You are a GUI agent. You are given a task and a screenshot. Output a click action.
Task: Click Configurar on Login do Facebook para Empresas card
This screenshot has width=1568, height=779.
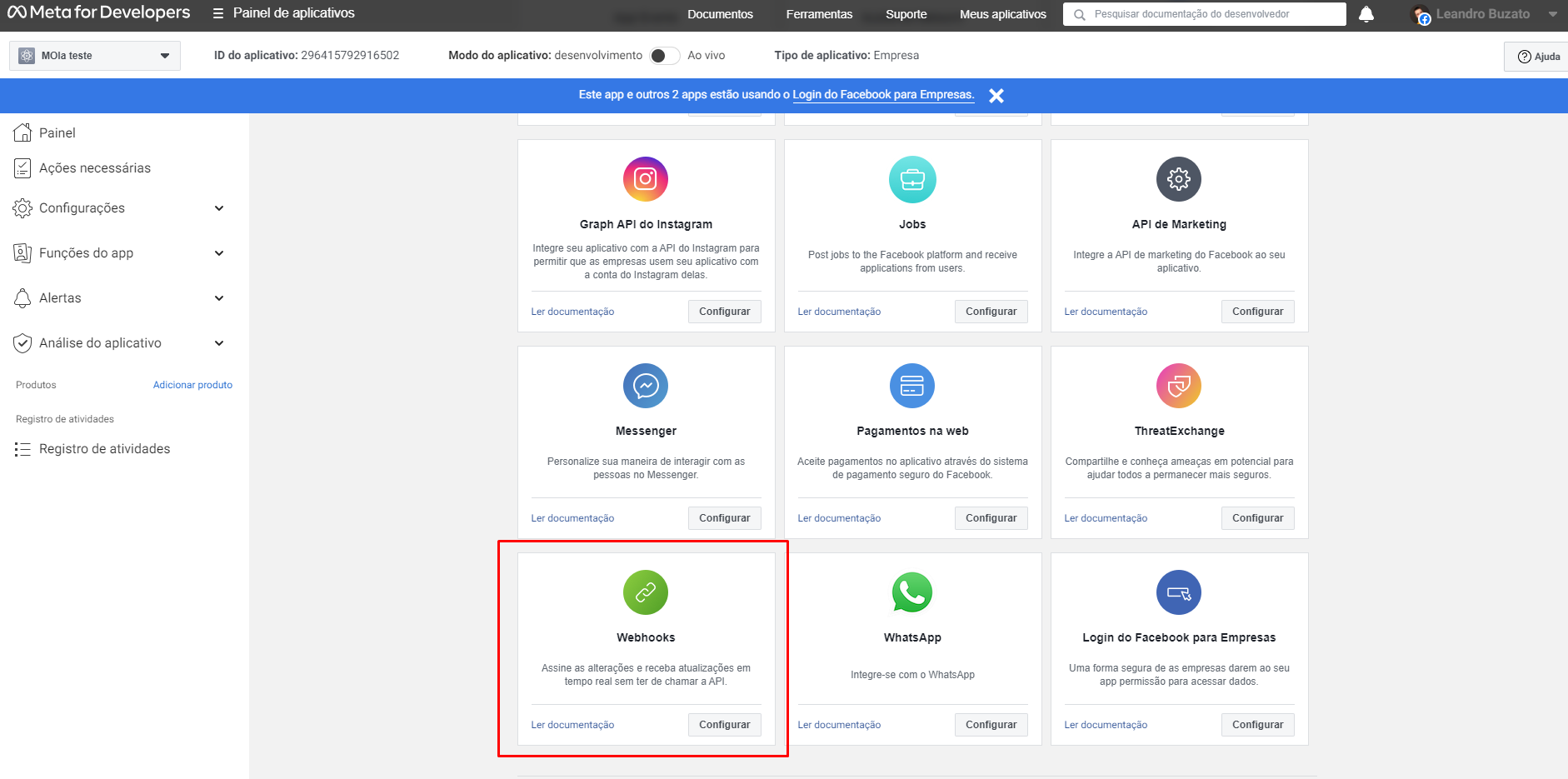[x=1258, y=725]
